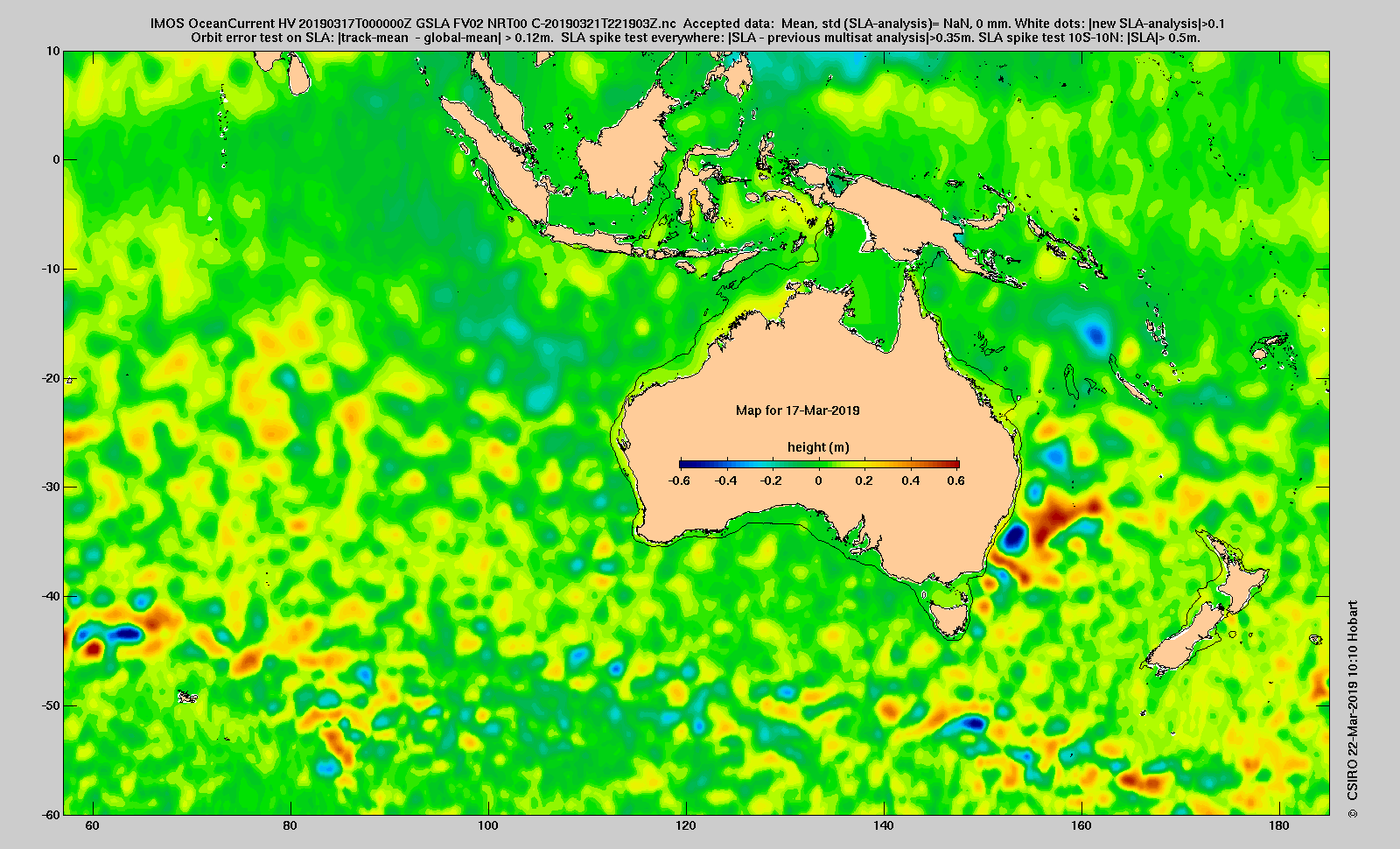Click the "0" tick label under colorbar
Viewport: 1400px width, 849px height.
(819, 481)
